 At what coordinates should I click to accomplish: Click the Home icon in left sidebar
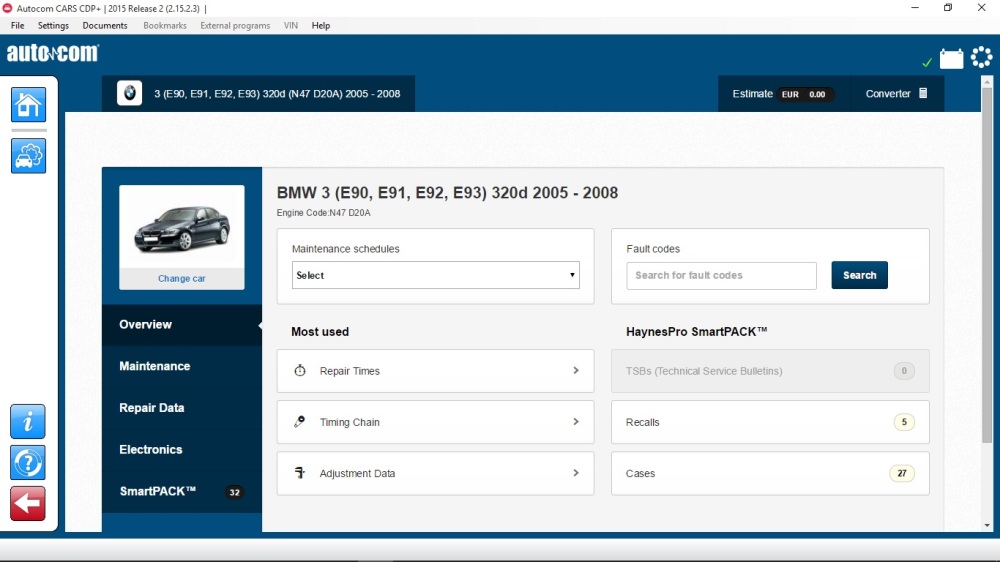[28, 105]
